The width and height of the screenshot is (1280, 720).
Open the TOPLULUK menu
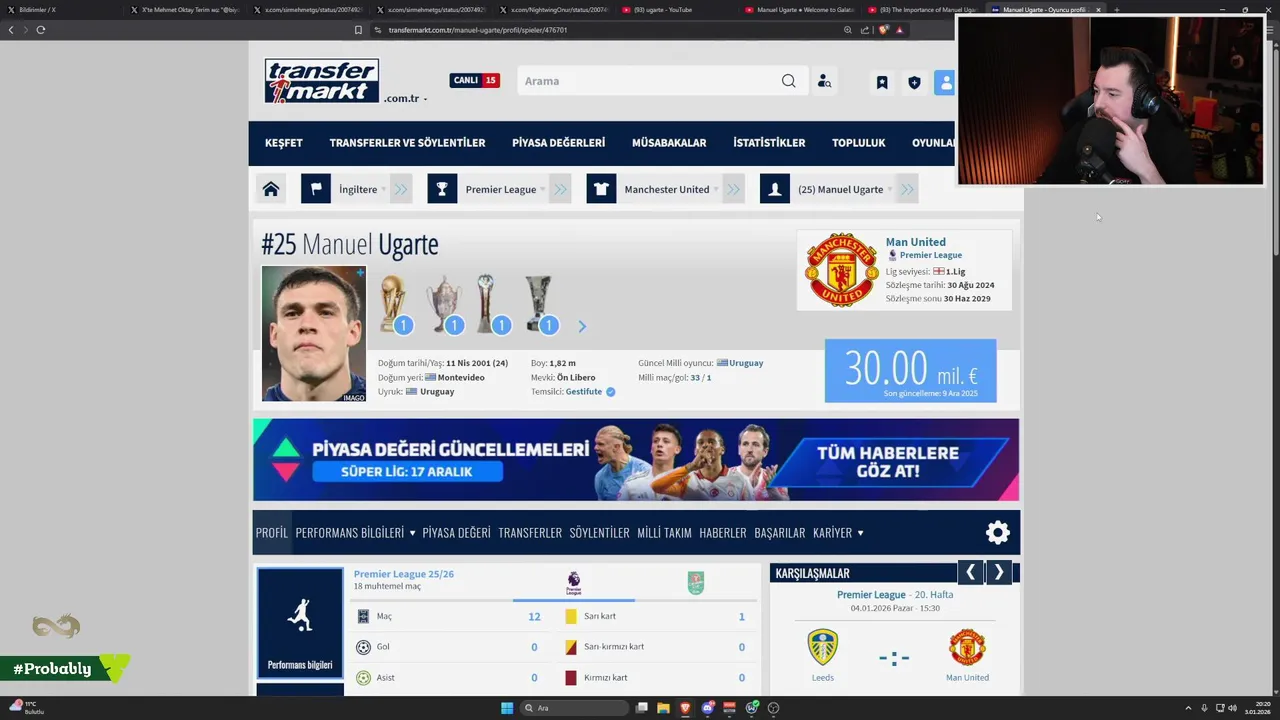[859, 143]
